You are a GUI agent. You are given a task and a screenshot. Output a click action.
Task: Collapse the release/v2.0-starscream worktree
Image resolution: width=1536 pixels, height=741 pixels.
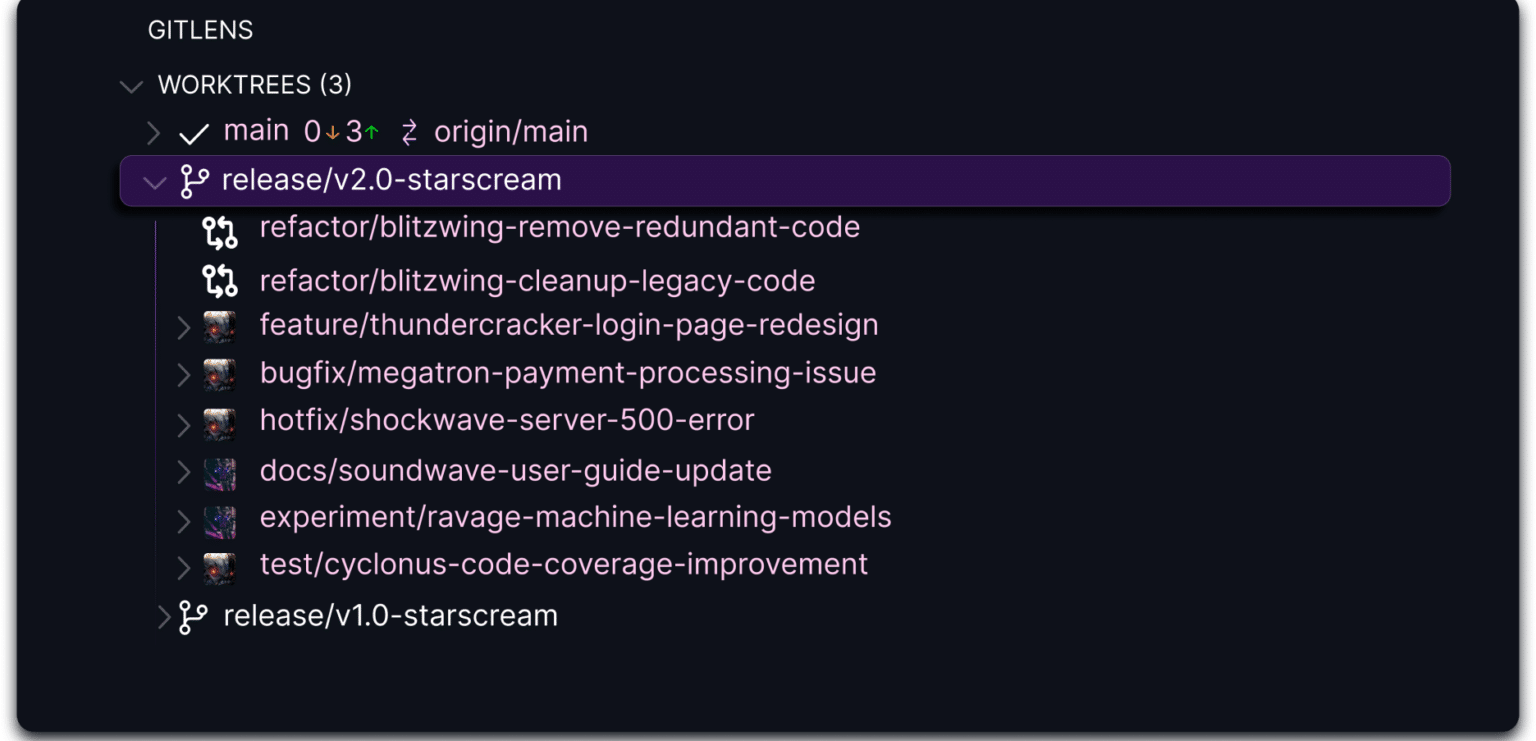click(x=155, y=182)
